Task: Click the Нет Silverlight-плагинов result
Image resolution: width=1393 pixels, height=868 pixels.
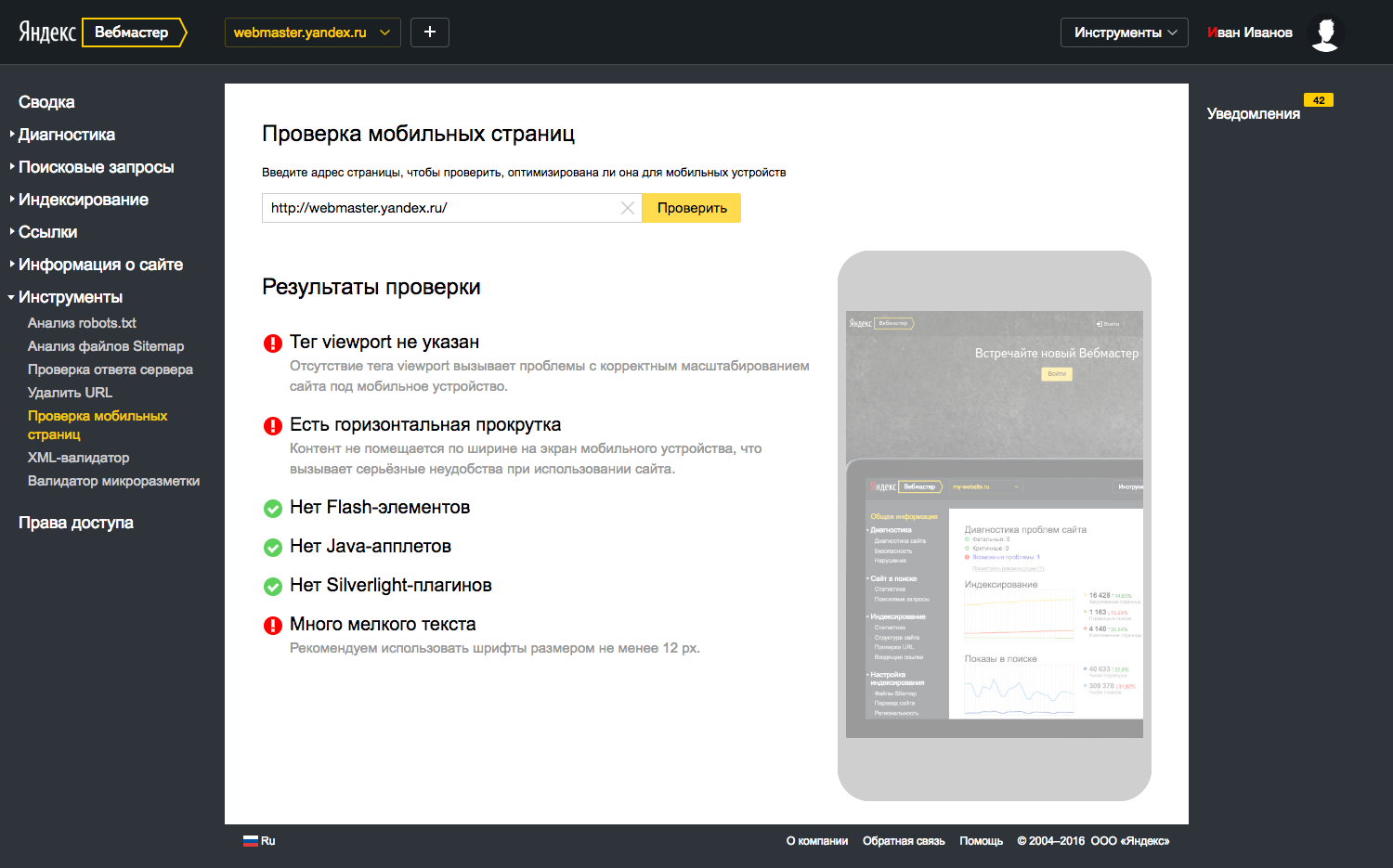Action: [x=391, y=585]
